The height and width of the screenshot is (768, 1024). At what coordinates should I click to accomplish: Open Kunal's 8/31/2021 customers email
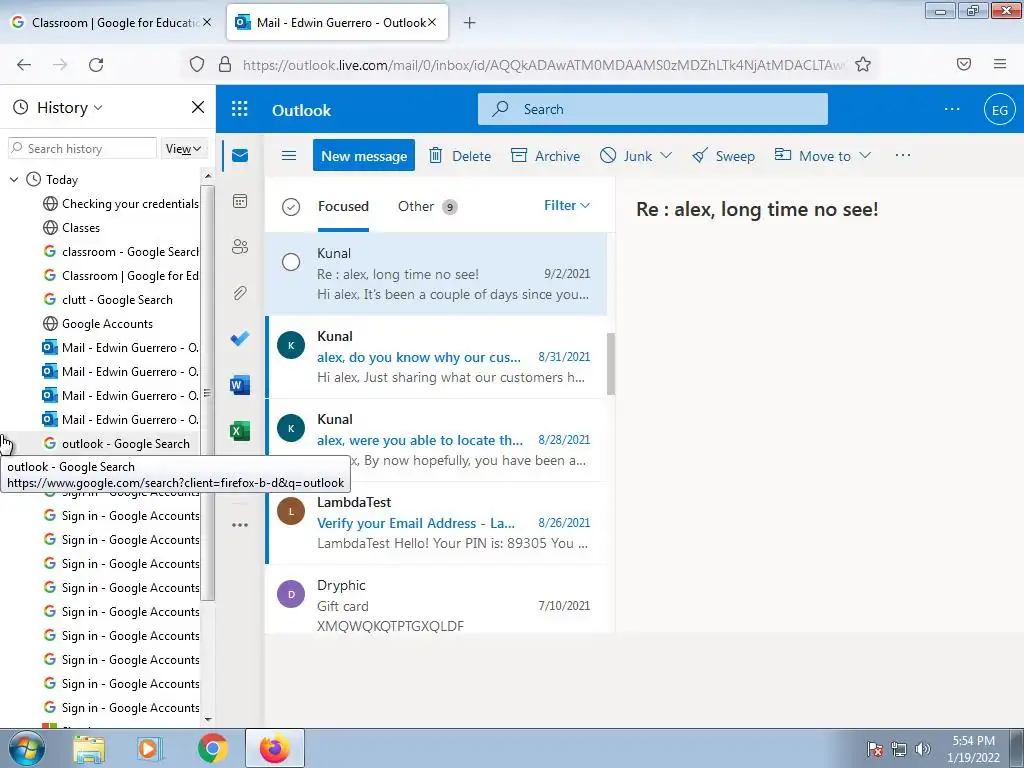pos(436,357)
